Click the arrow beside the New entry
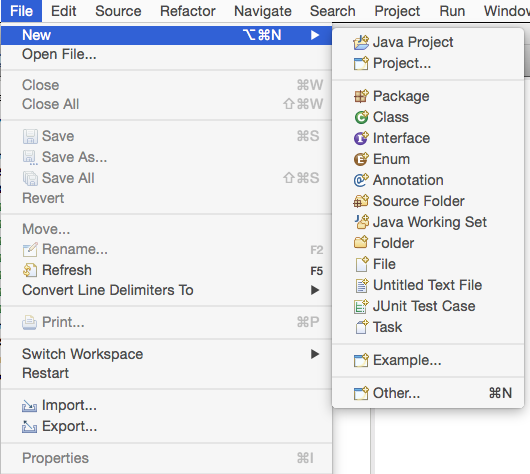 (315, 35)
